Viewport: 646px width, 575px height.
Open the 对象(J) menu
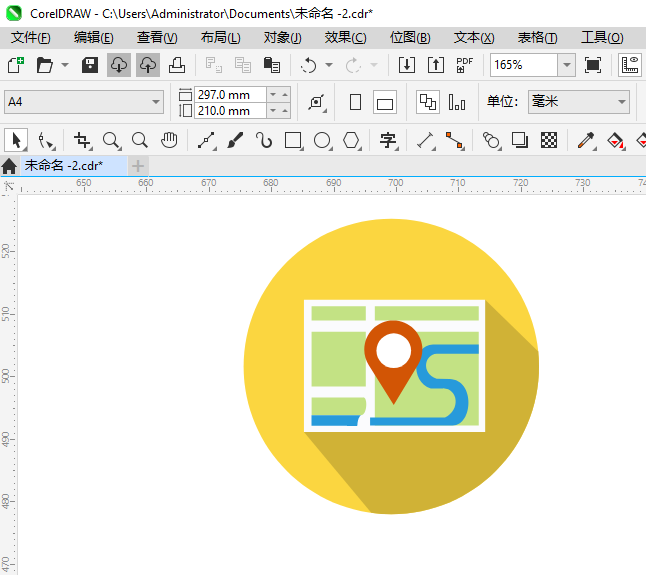point(283,37)
